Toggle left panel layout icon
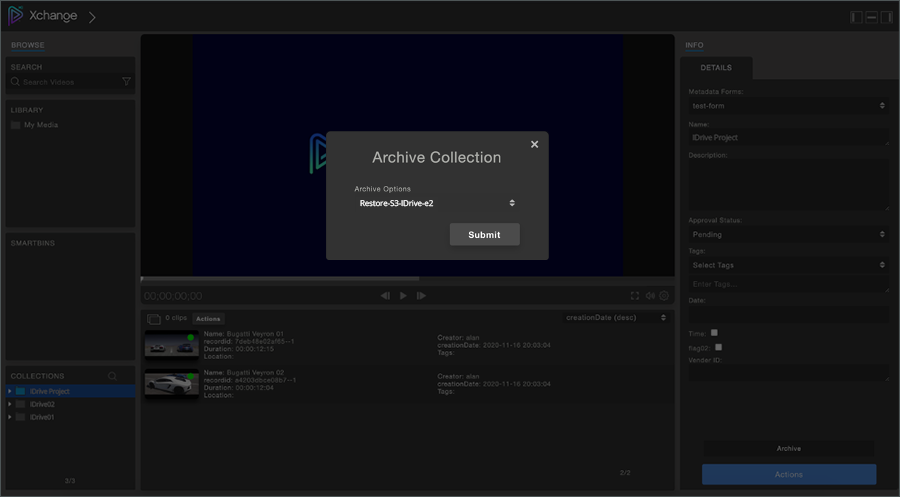The height and width of the screenshot is (497, 900). 856,17
